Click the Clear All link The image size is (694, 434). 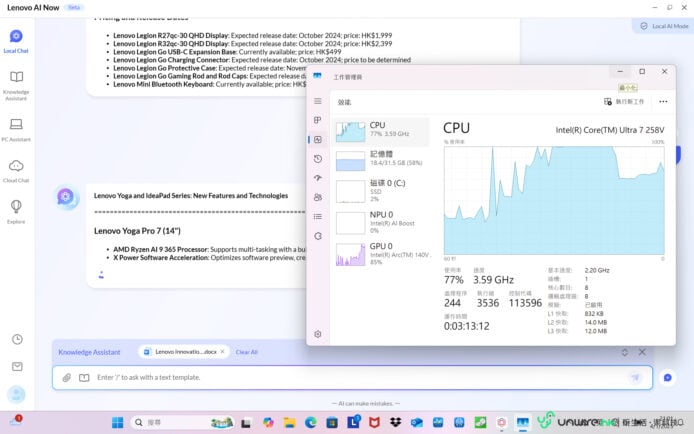click(247, 352)
